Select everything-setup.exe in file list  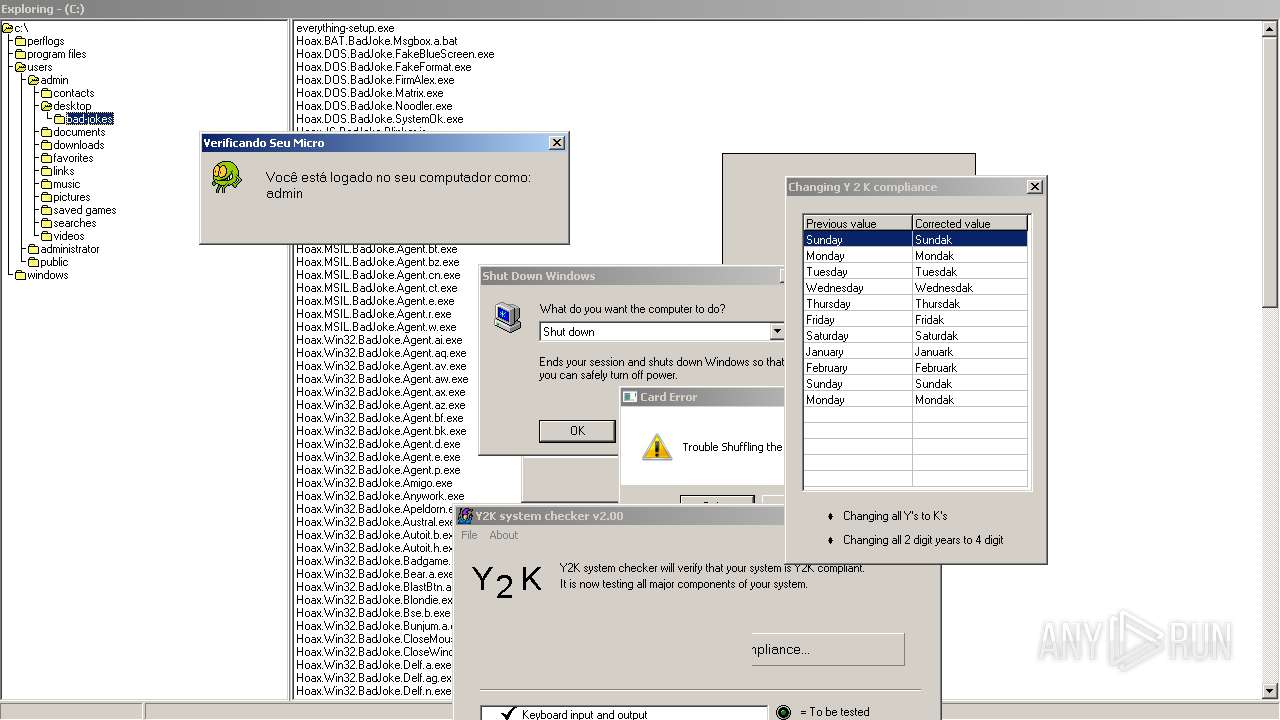point(345,28)
